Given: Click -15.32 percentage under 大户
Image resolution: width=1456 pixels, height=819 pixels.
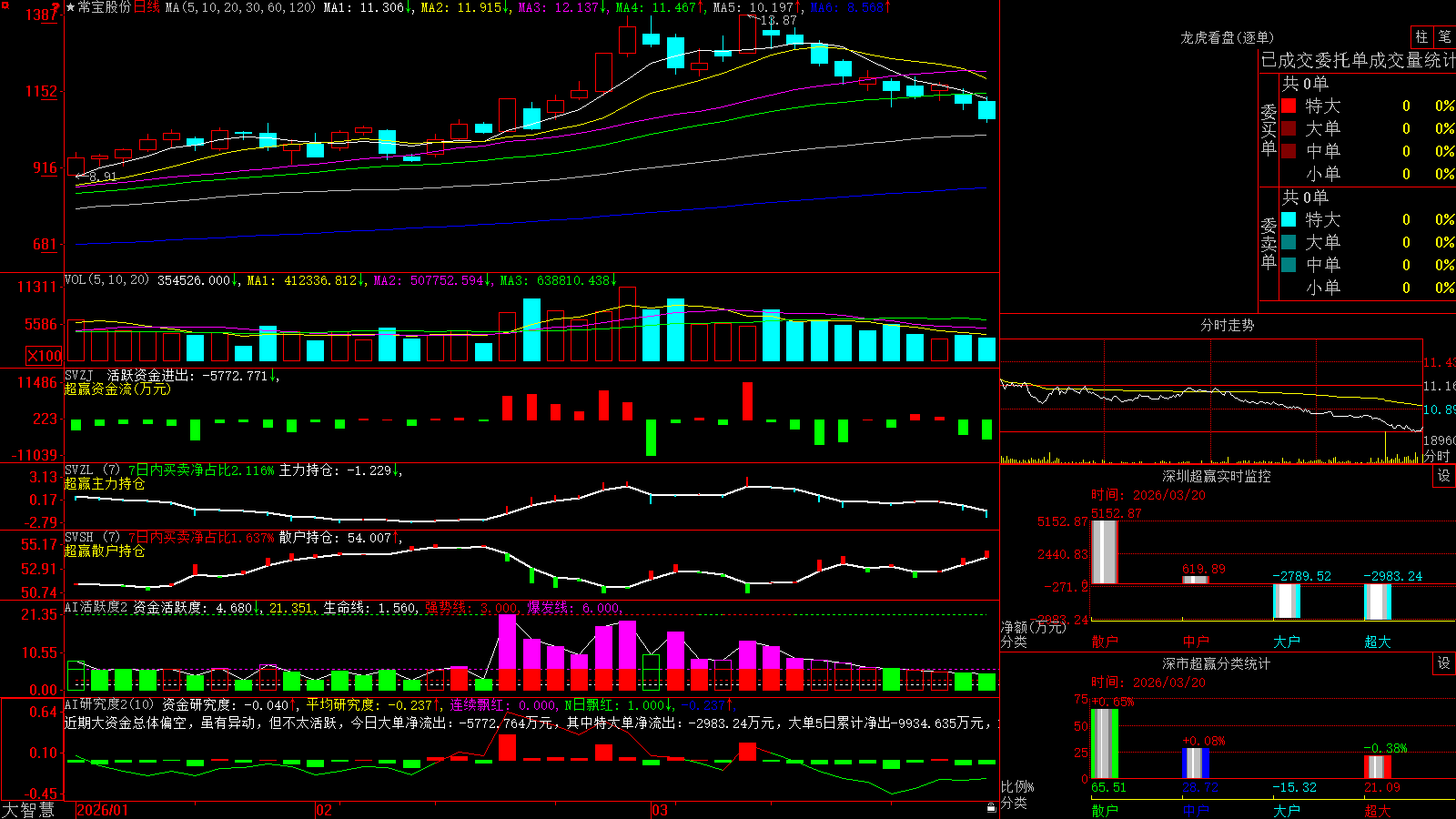Looking at the screenshot, I should (x=1294, y=787).
